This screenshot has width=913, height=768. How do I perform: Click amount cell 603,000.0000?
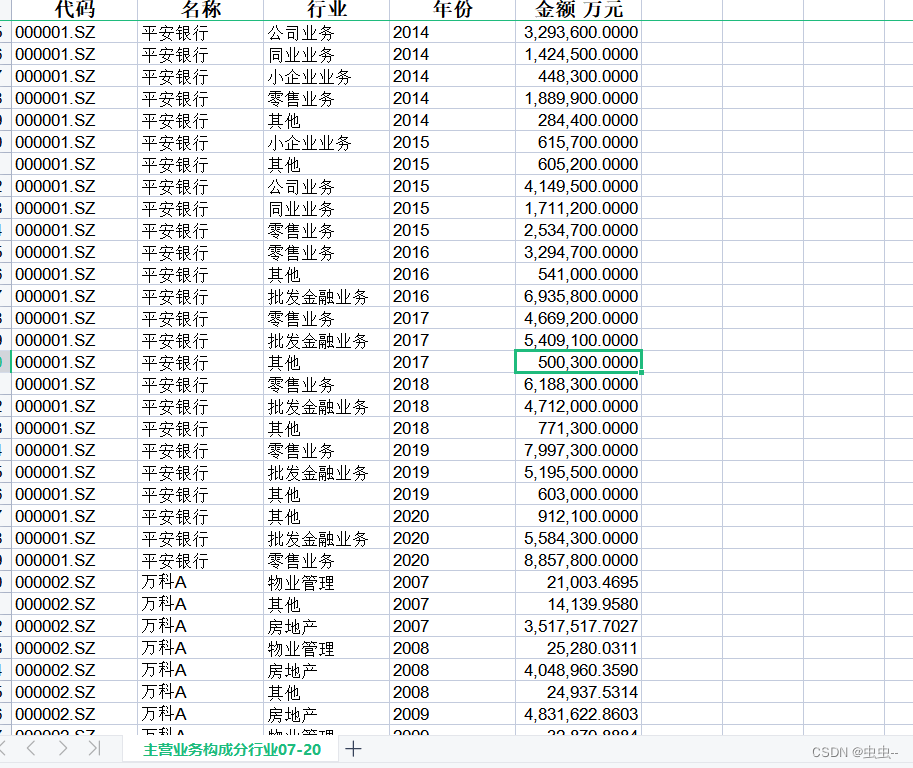tap(579, 494)
